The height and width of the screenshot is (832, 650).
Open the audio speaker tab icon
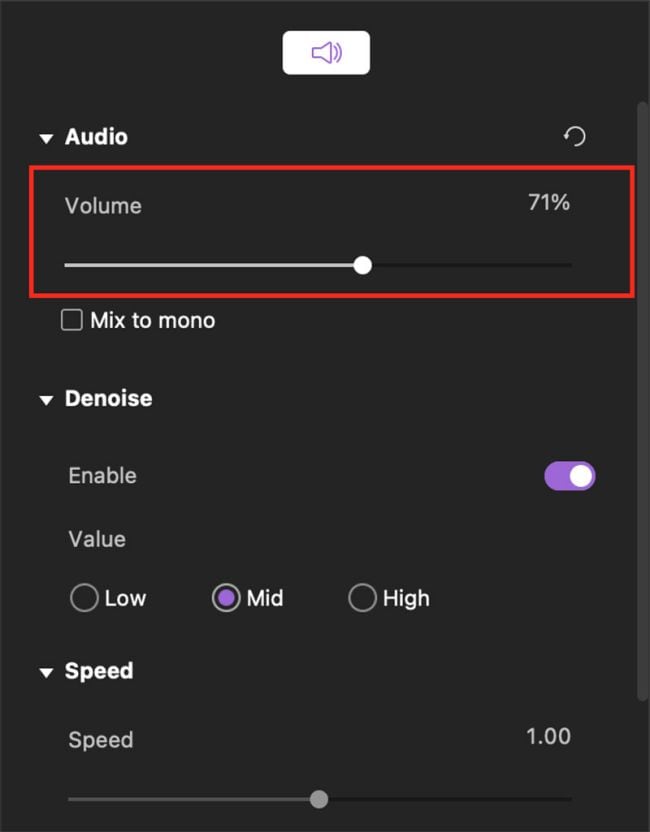(x=326, y=53)
